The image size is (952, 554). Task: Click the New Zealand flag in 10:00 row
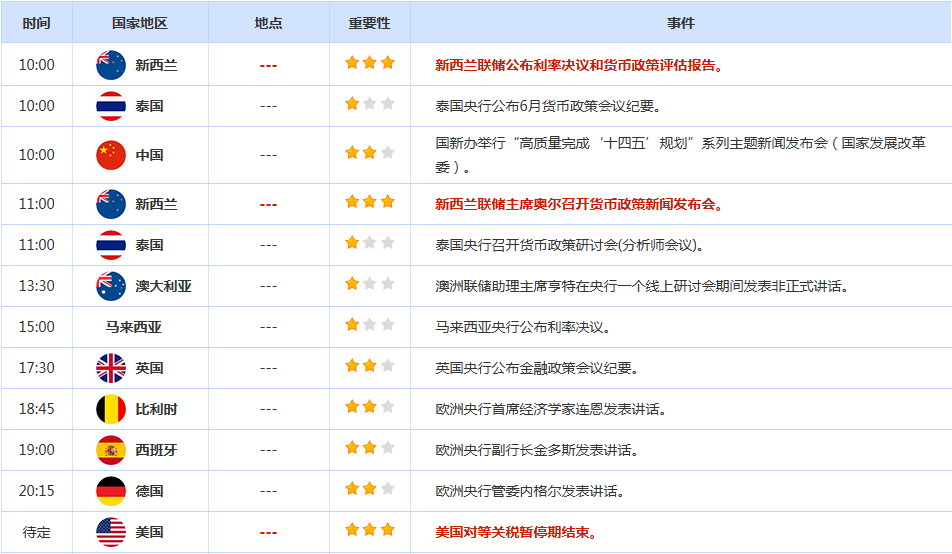tap(111, 65)
